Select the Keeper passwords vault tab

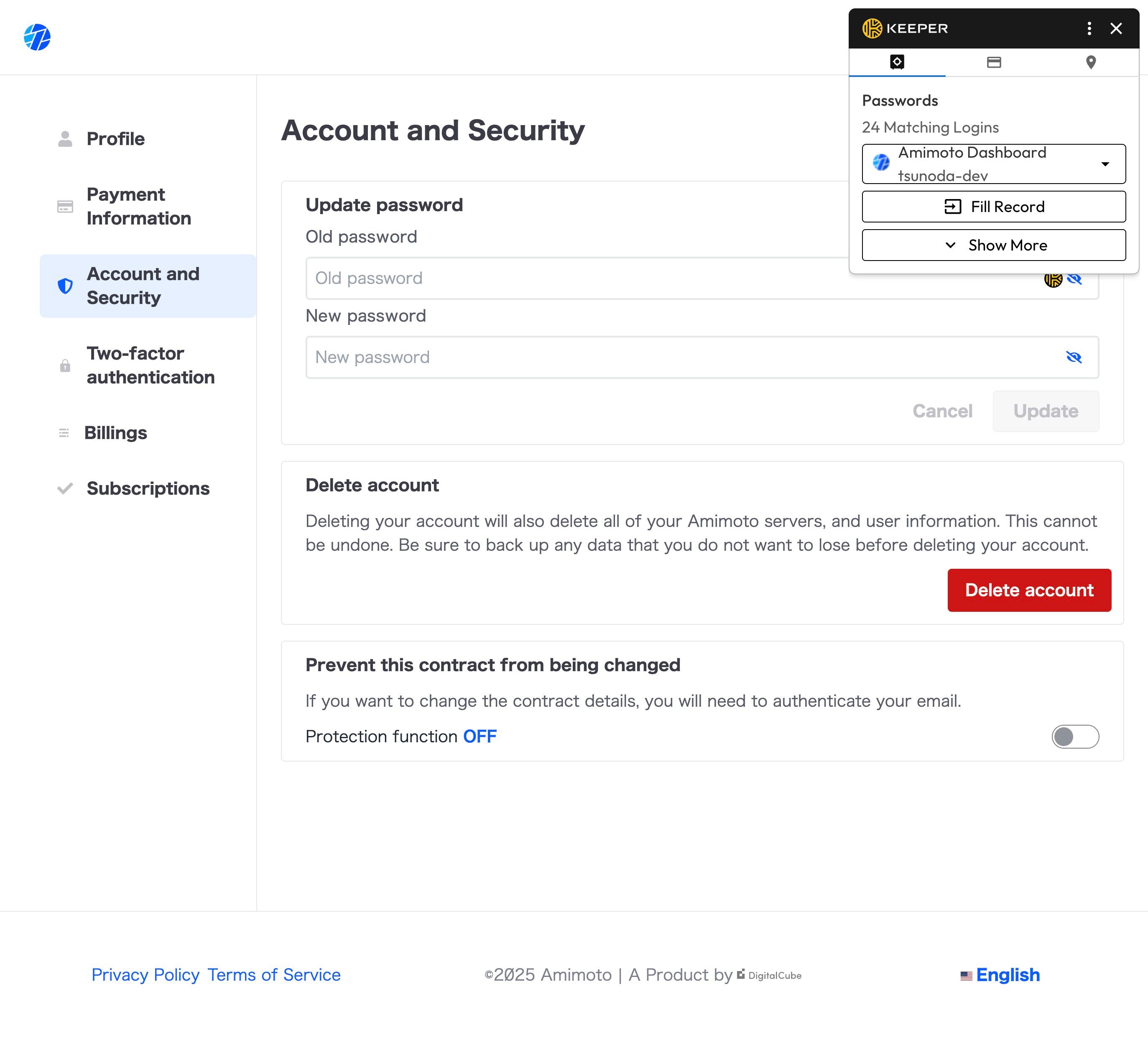click(x=897, y=62)
